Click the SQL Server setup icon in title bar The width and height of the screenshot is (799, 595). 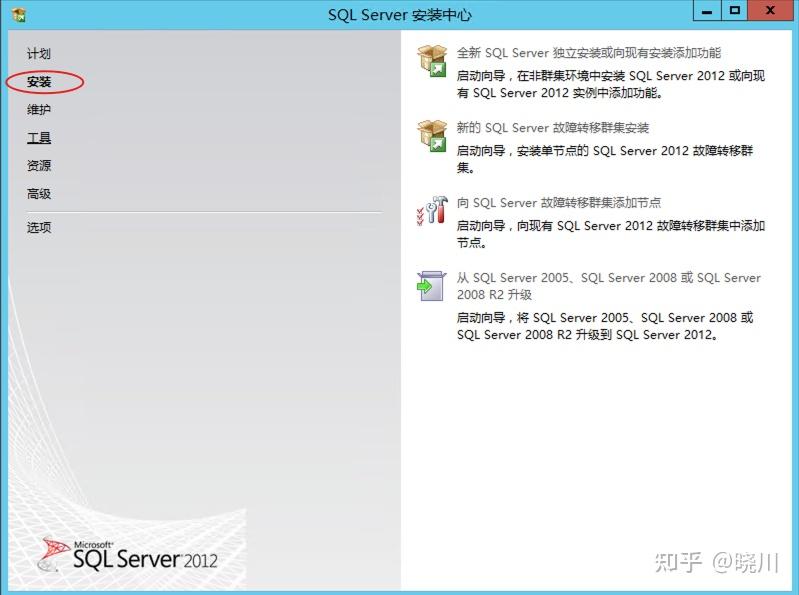coord(19,15)
